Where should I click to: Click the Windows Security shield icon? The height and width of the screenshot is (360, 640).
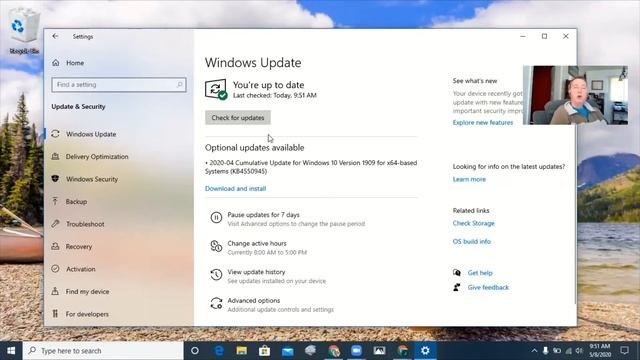tap(56, 179)
